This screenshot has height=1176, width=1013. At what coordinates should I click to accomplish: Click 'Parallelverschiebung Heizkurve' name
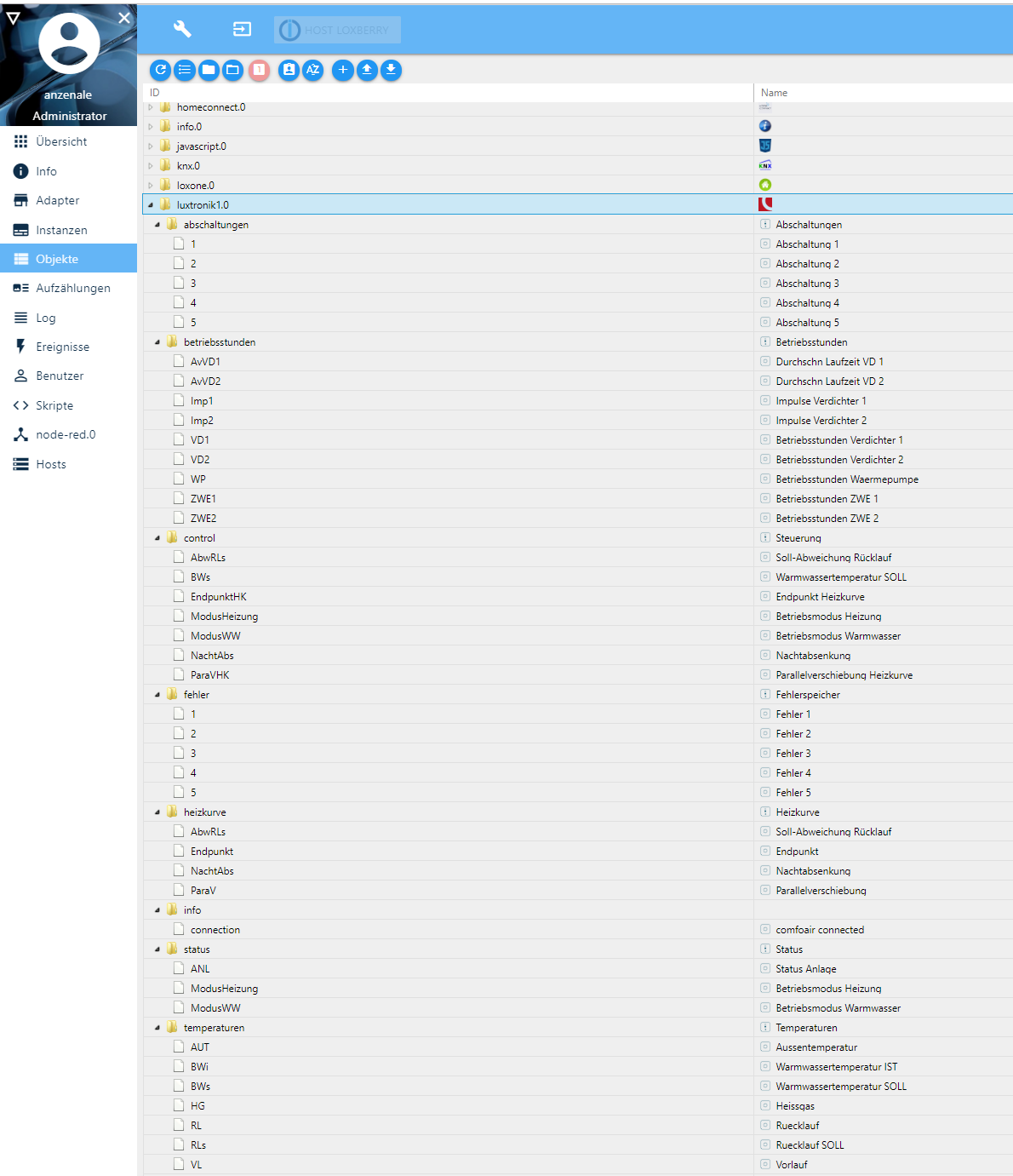[x=844, y=675]
